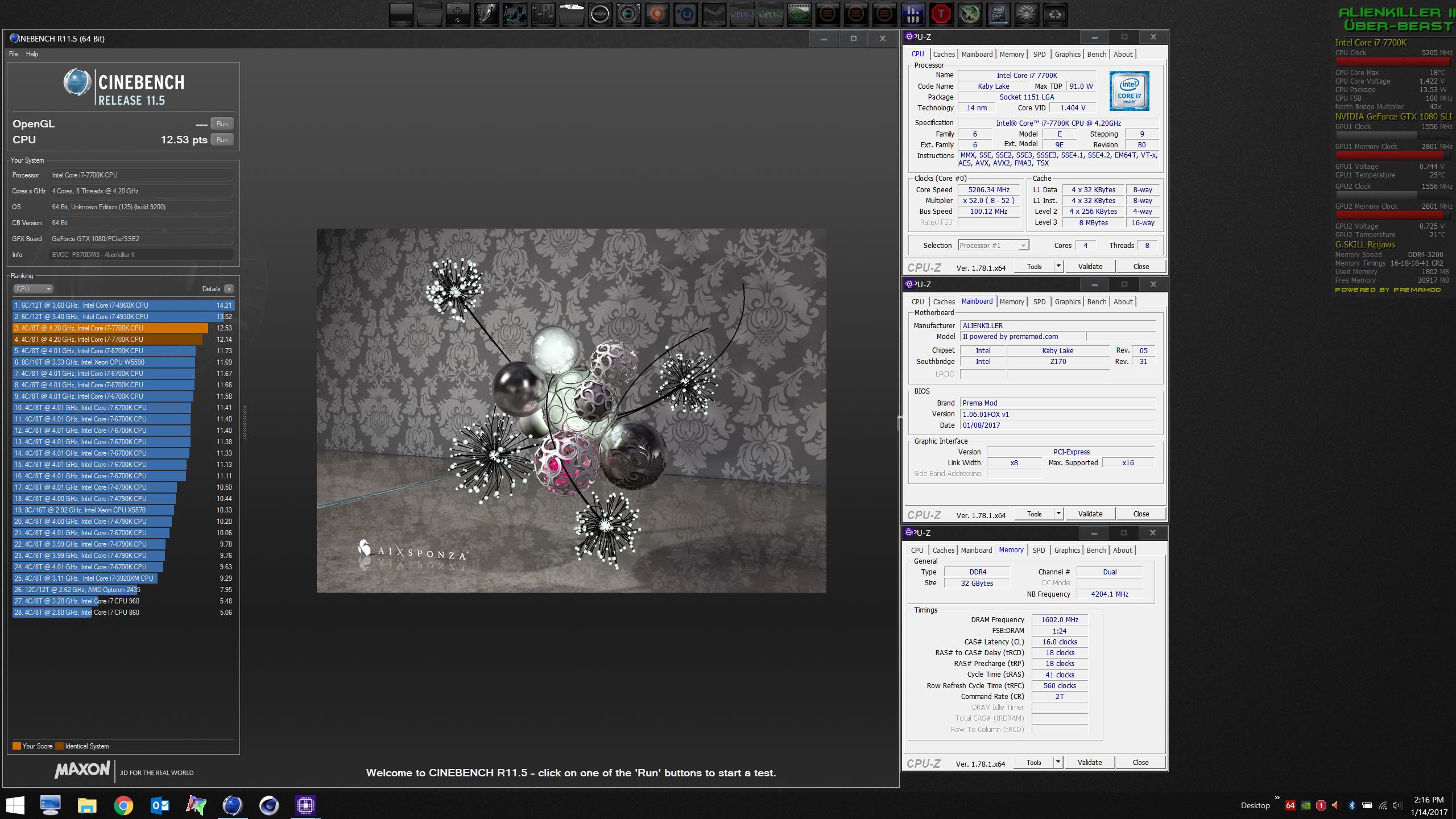Image resolution: width=1456 pixels, height=819 pixels.
Task: Open the recycle bin dock icon
Action: (1054, 14)
